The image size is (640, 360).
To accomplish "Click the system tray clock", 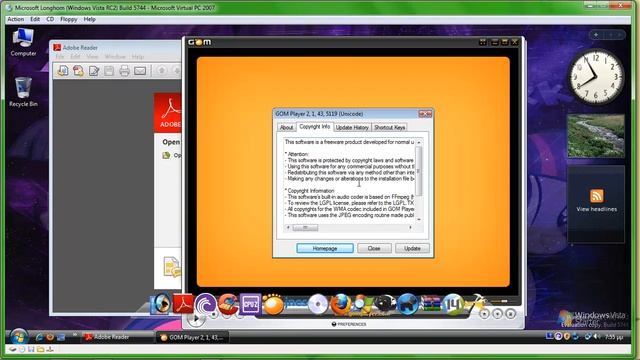I will (x=614, y=337).
